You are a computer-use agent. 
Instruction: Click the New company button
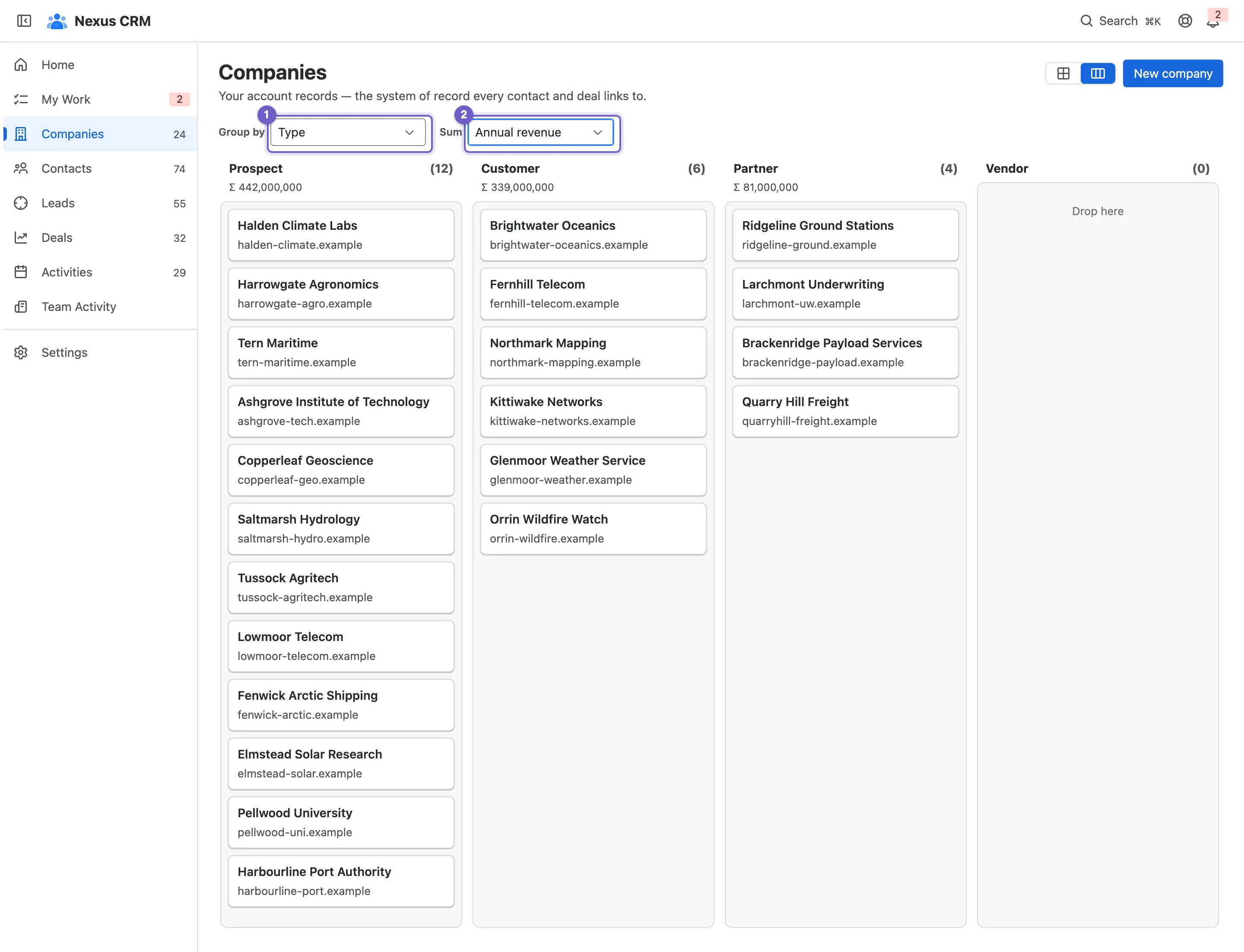pos(1173,74)
